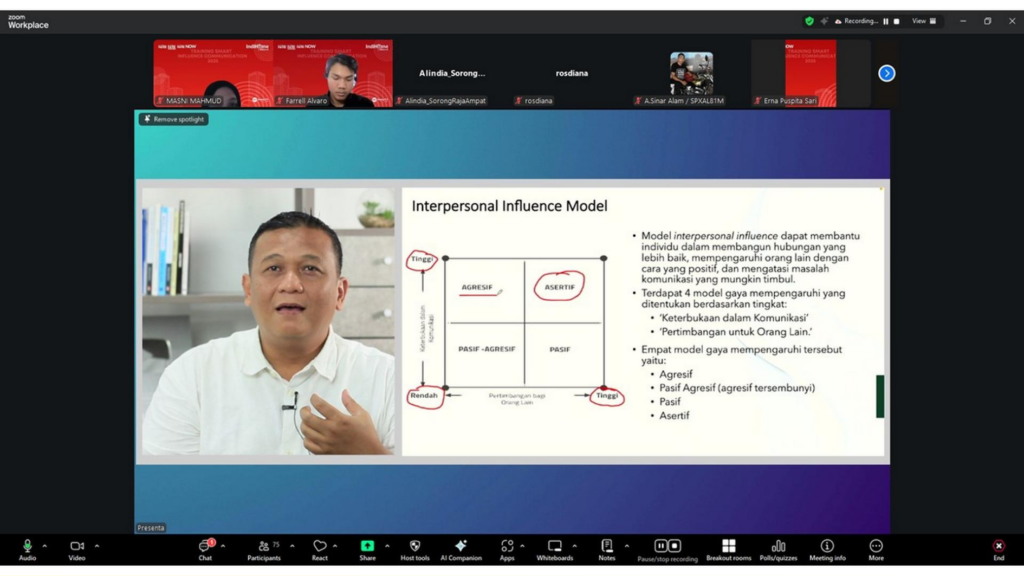Viewport: 1024px width, 576px height.
Task: Expand the Share options caret
Action: coord(387,546)
